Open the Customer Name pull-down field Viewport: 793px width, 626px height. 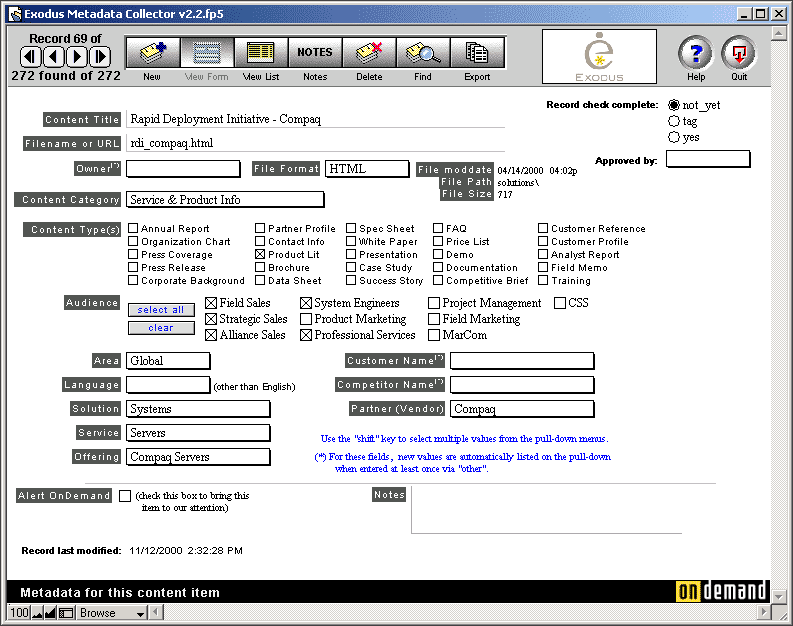click(x=522, y=361)
